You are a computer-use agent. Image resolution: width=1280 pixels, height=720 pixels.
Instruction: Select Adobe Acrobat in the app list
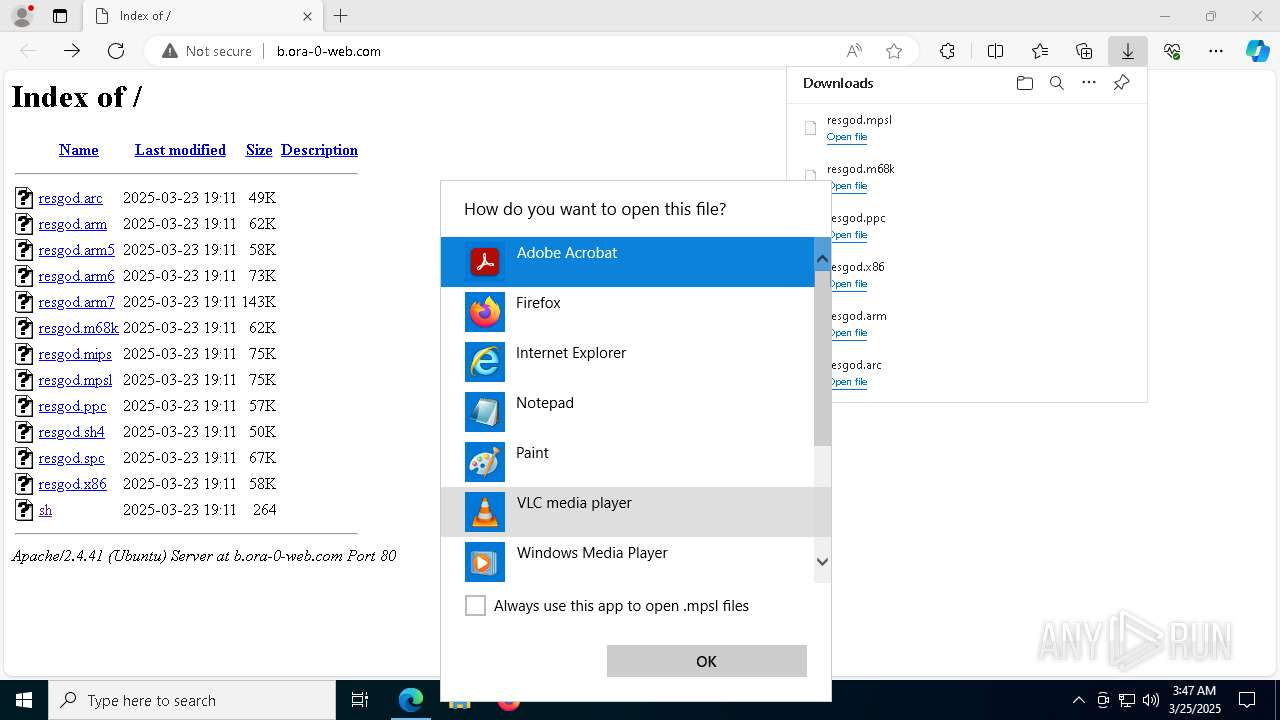pyautogui.click(x=628, y=262)
